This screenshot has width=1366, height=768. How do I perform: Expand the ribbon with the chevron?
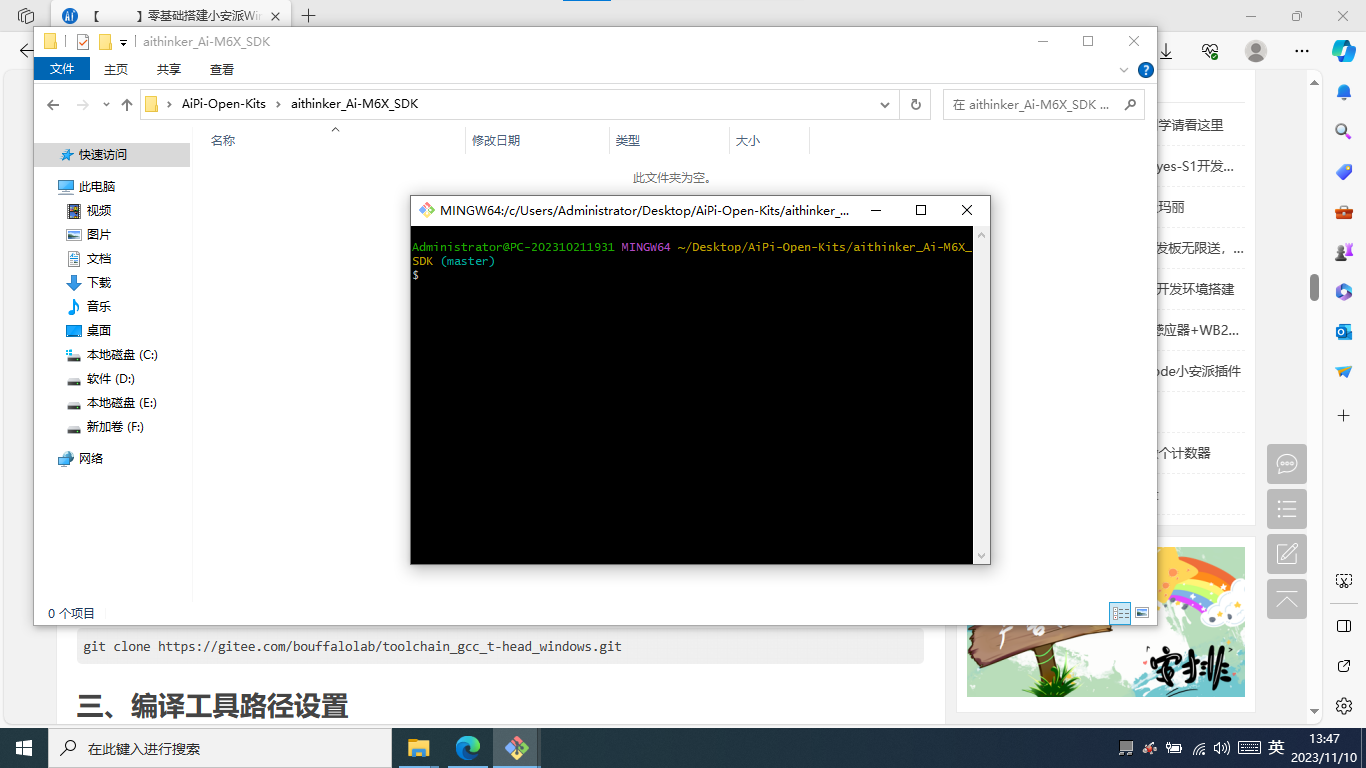pyautogui.click(x=1123, y=70)
